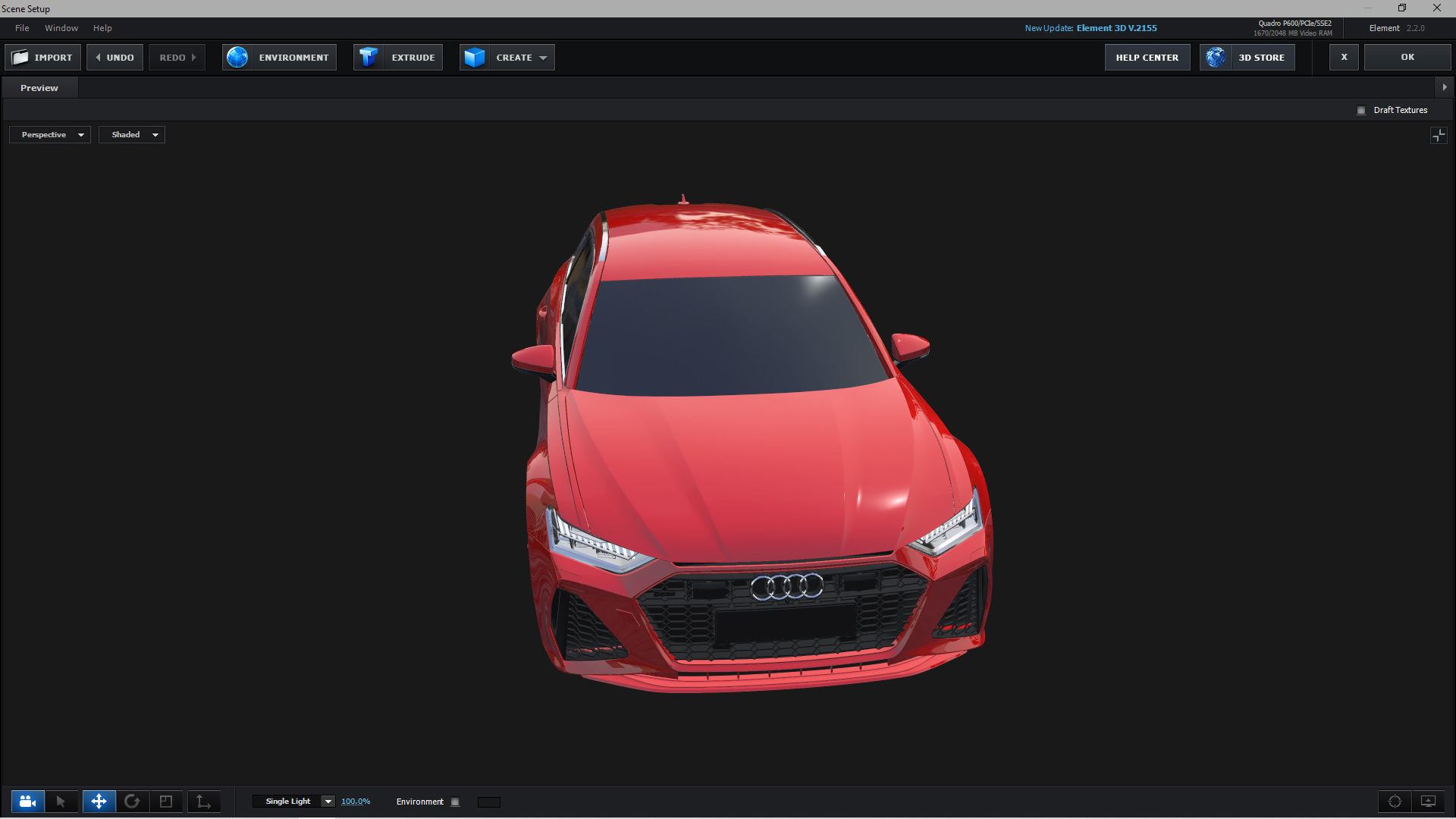Open the Shaded display mode dropdown
The height and width of the screenshot is (819, 1456).
coord(132,135)
